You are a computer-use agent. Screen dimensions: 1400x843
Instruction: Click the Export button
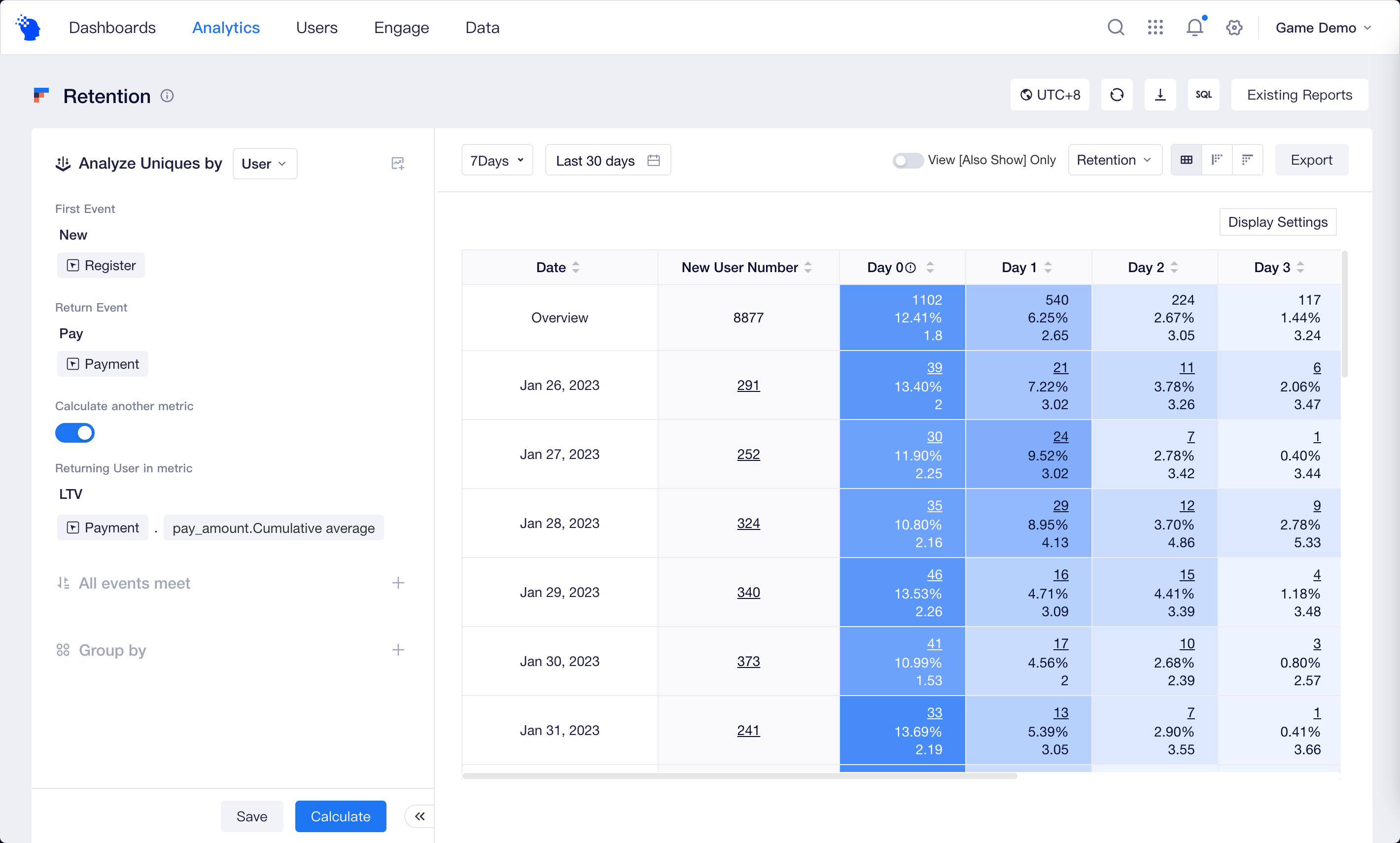click(x=1311, y=160)
